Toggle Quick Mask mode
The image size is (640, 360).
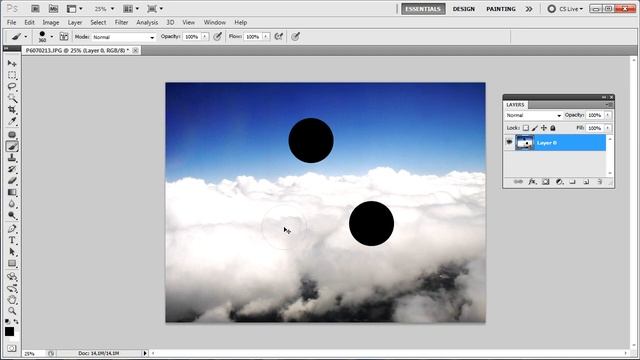12,348
